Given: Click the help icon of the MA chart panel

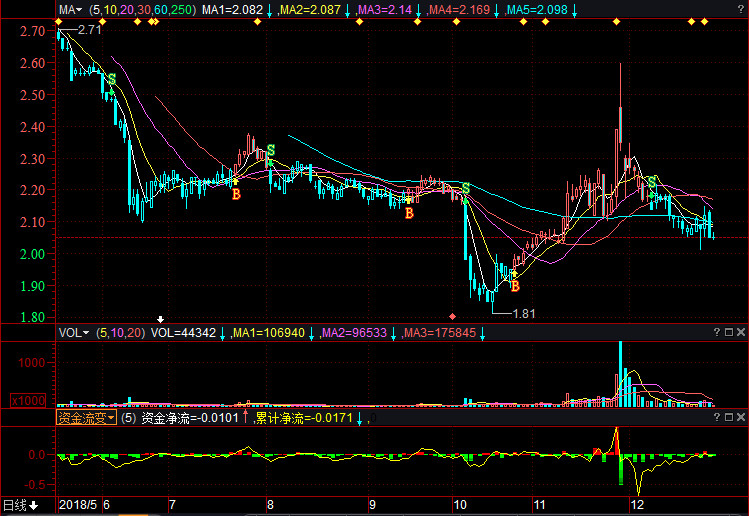Looking at the screenshot, I should click(x=740, y=9).
